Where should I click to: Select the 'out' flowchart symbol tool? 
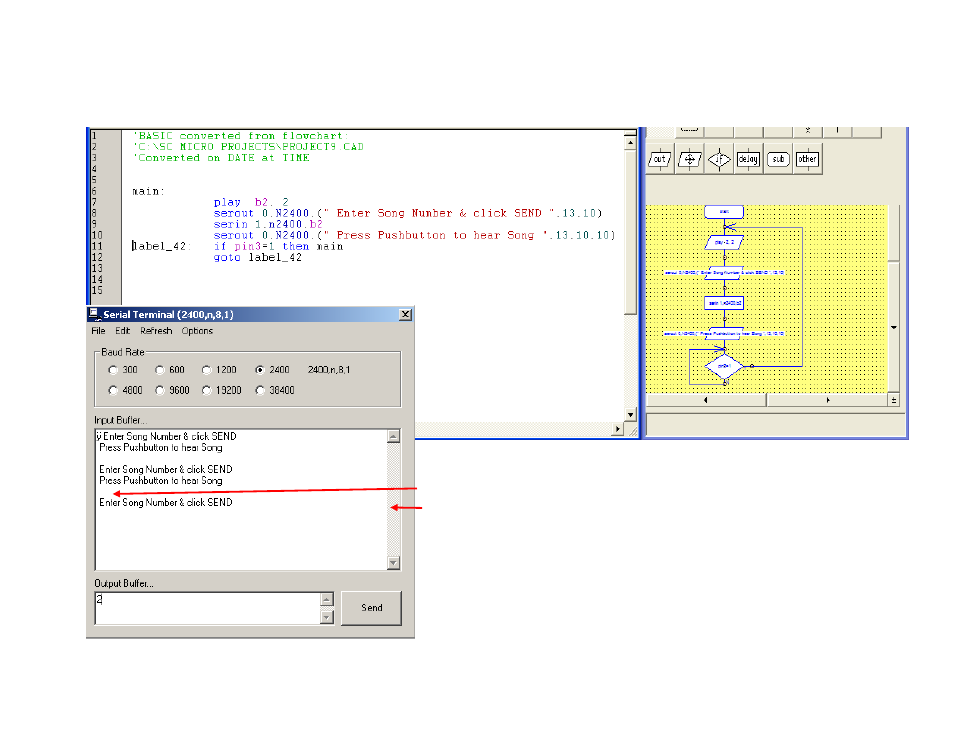coord(660,159)
